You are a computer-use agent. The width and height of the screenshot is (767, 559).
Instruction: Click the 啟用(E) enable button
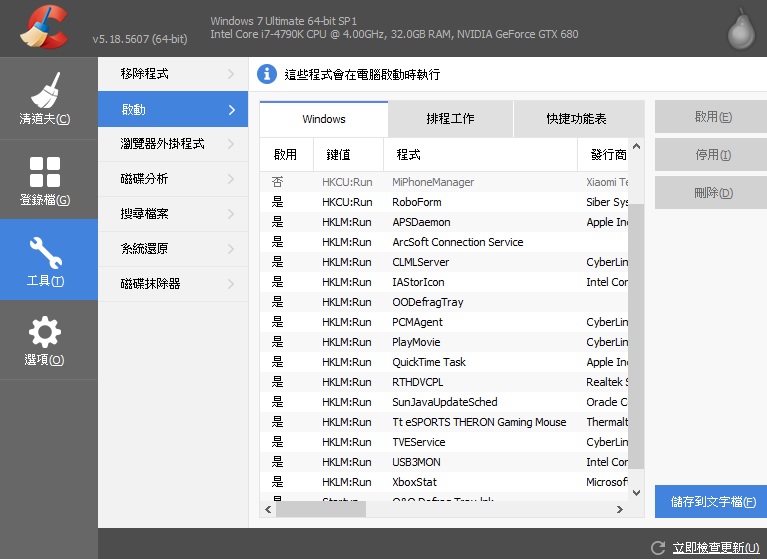(713, 117)
